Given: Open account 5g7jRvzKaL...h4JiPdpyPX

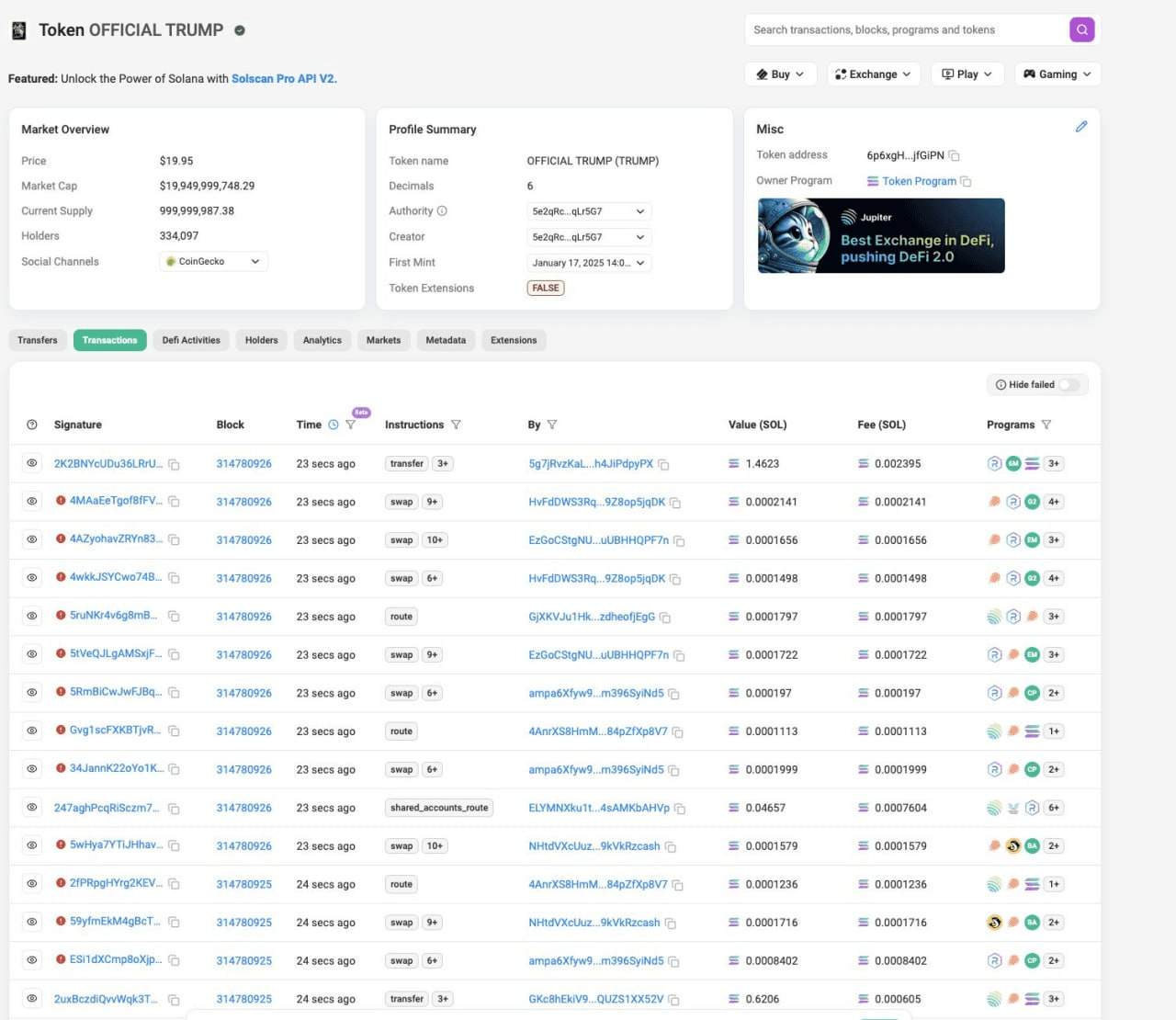Looking at the screenshot, I should point(591,464).
